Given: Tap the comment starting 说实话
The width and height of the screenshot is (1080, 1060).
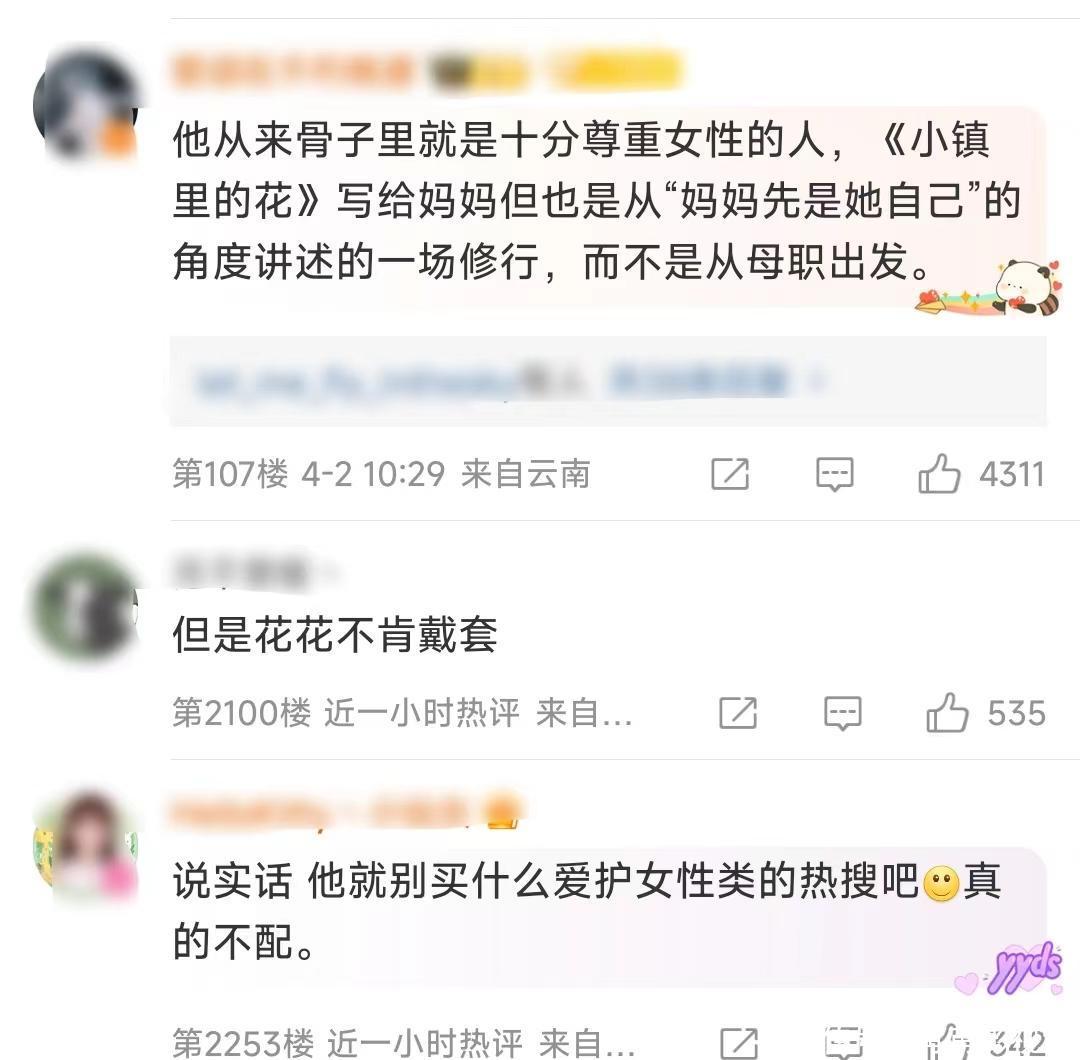Looking at the screenshot, I should pos(587,911).
